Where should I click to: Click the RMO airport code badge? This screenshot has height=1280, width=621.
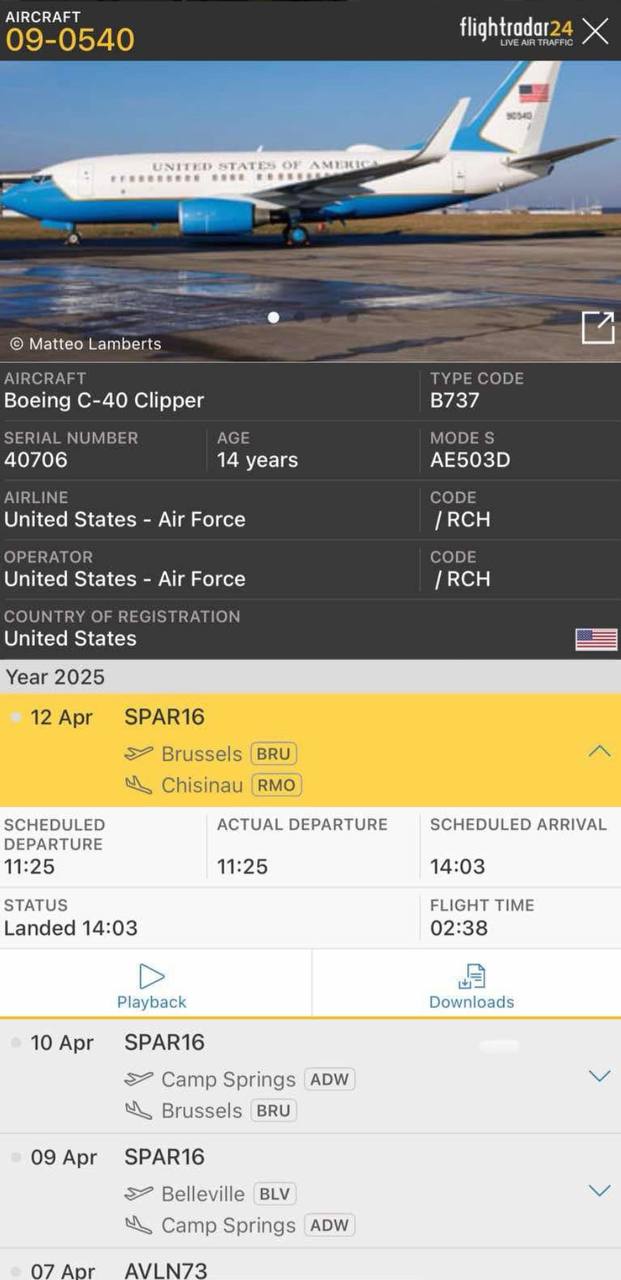point(276,785)
